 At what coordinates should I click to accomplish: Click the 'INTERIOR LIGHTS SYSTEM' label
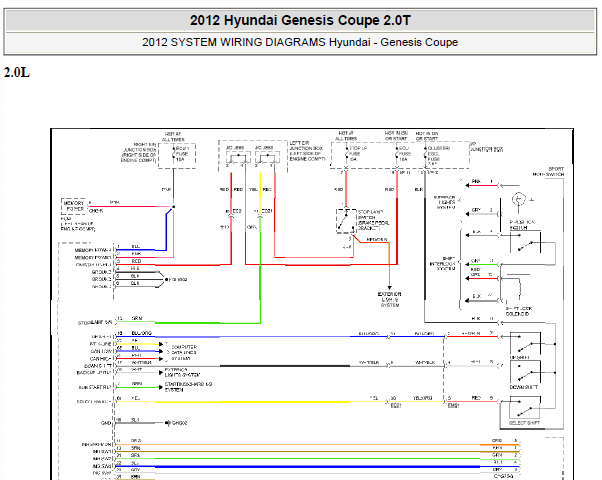445,202
